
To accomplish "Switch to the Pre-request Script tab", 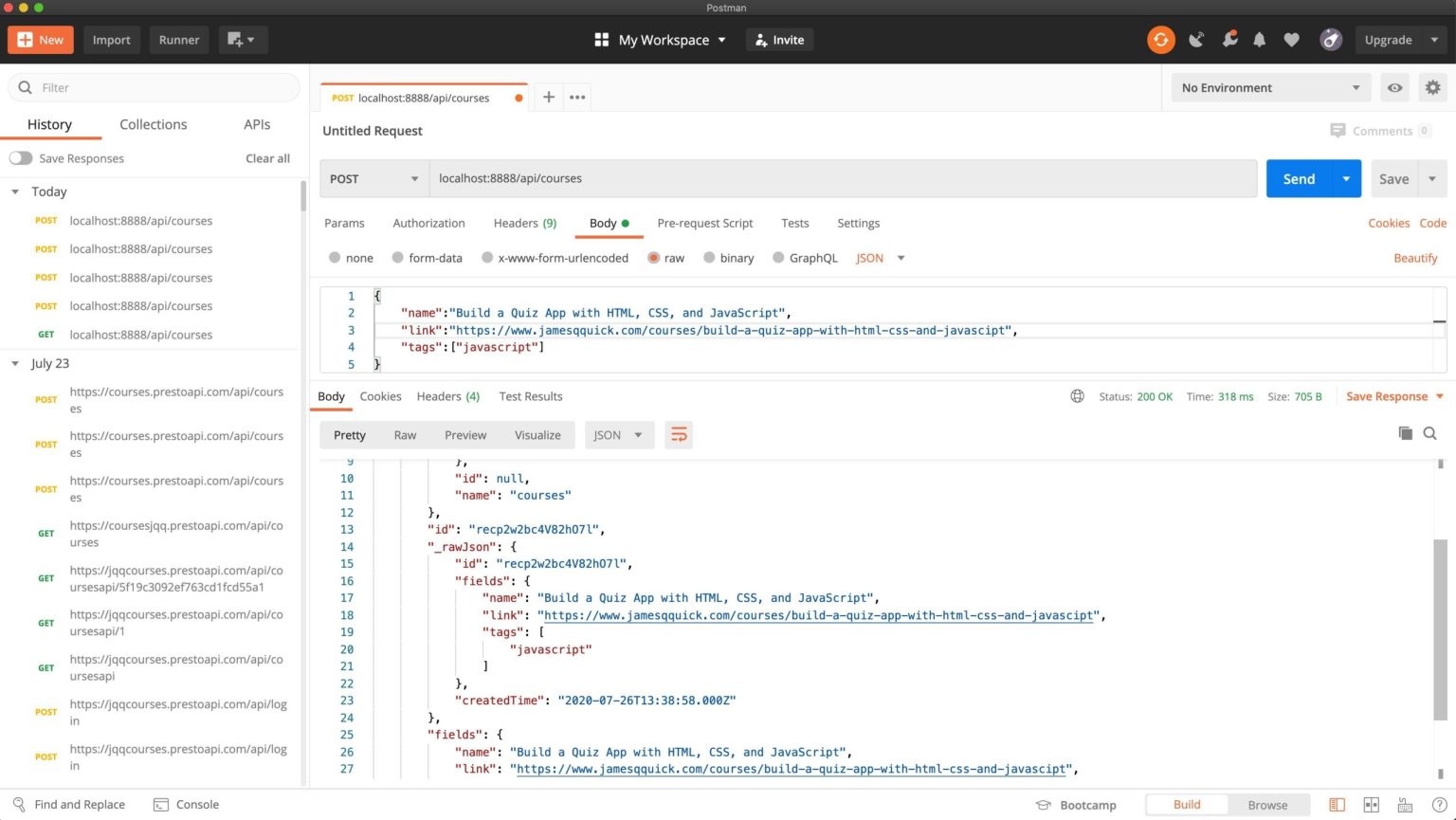I will point(704,223).
